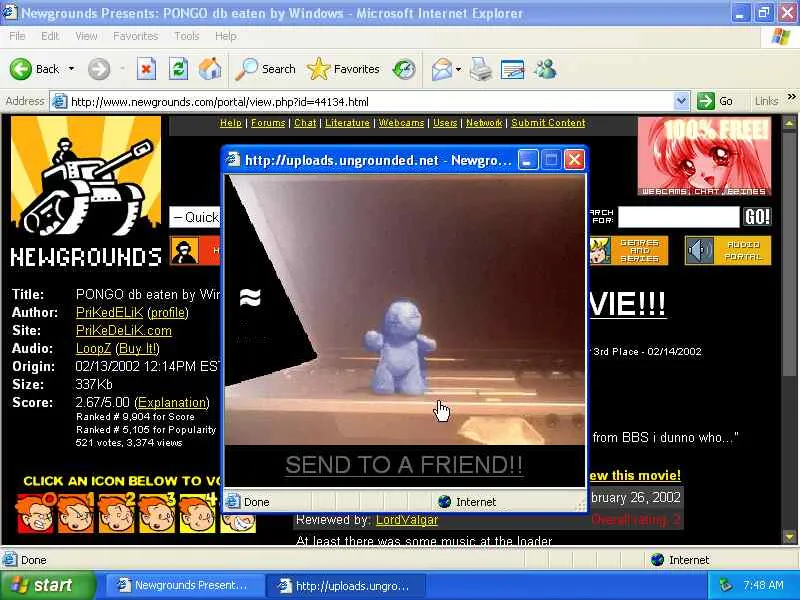800x600 pixels.
Task: Open the Literature link
Action: click(x=347, y=123)
